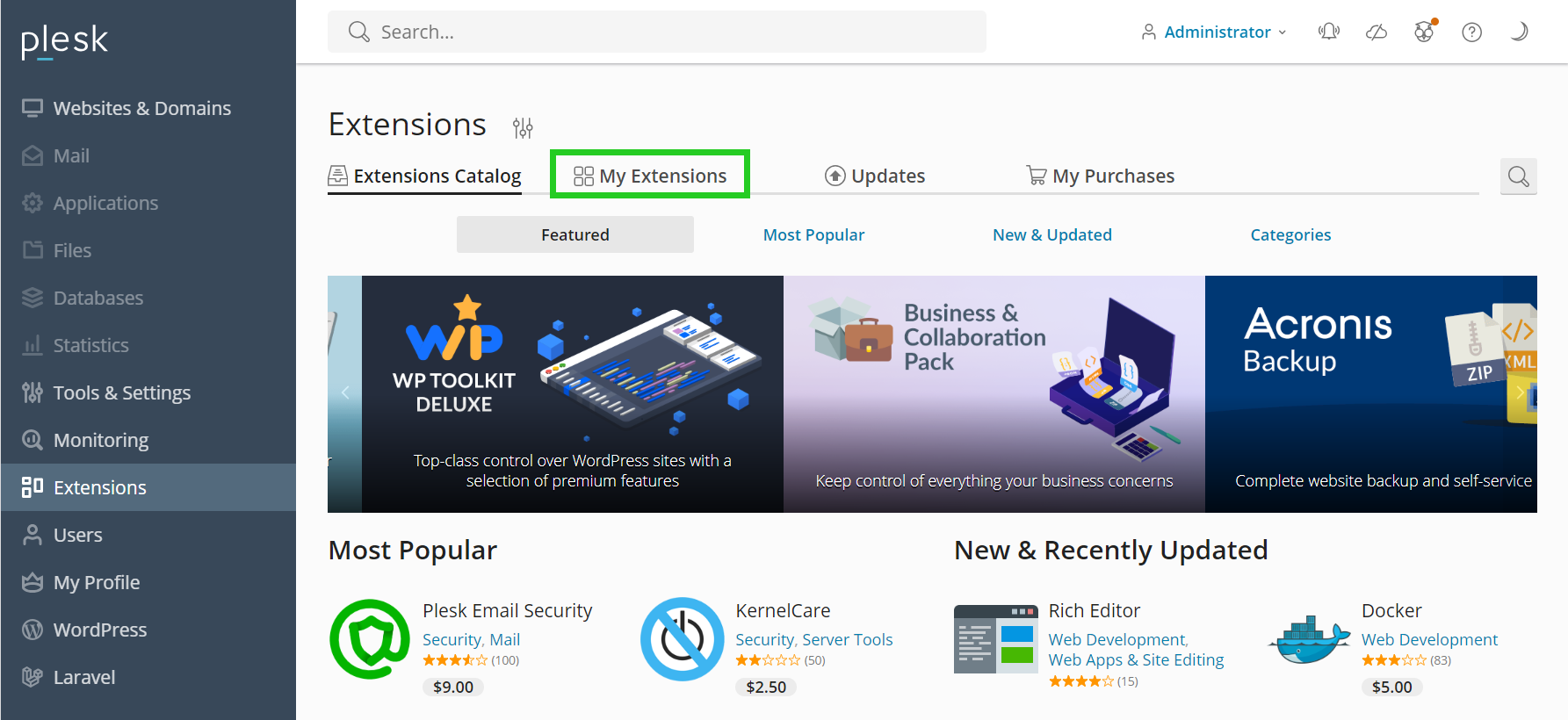Click the catalog search magnifier button
The height and width of the screenshot is (720, 1568).
click(1518, 176)
